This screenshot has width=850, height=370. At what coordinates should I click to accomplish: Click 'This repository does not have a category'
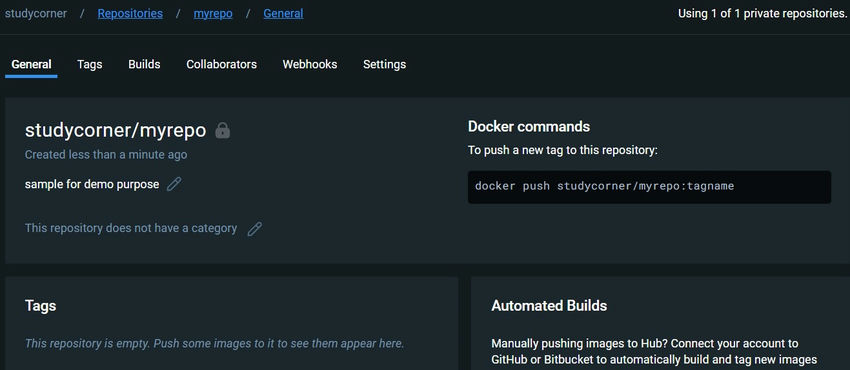(131, 228)
